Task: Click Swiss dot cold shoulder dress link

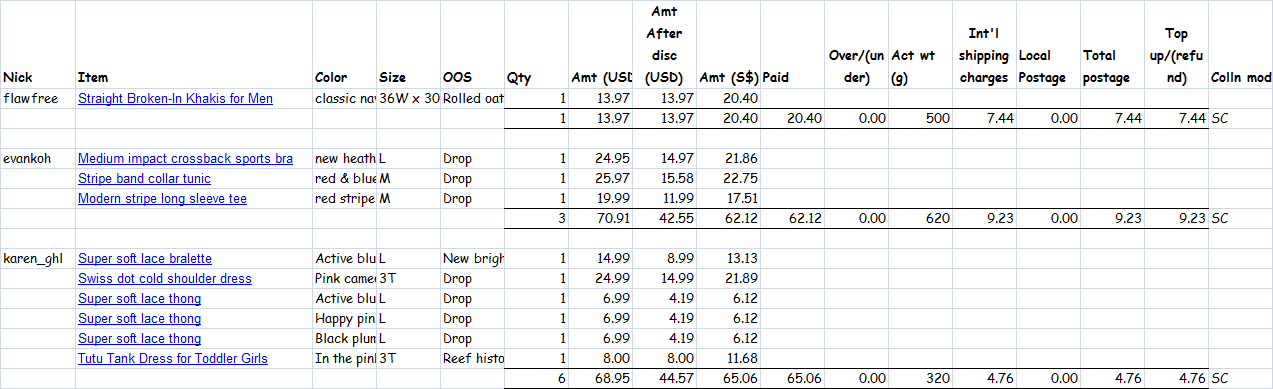Action: coord(165,278)
